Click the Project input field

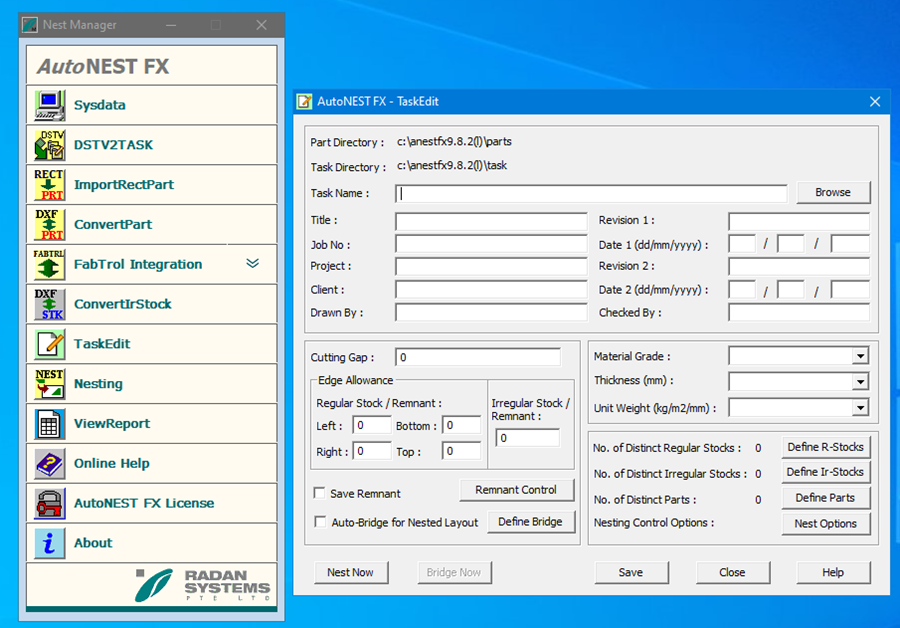click(491, 266)
